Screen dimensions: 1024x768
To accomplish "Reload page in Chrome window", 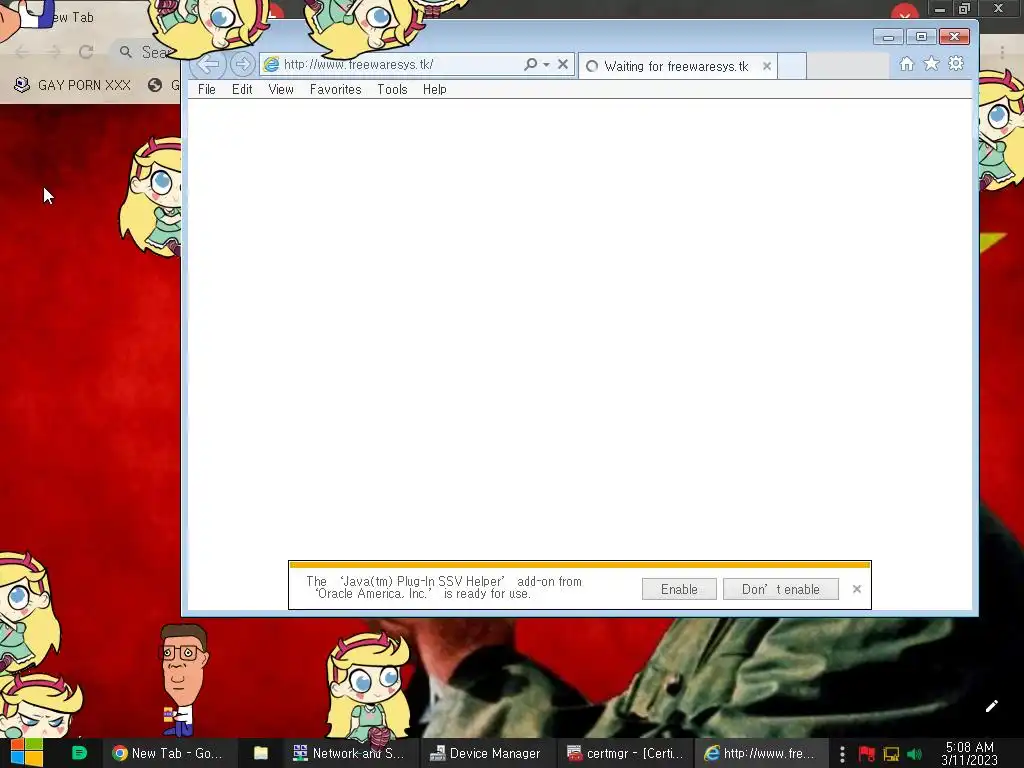I will [x=86, y=52].
